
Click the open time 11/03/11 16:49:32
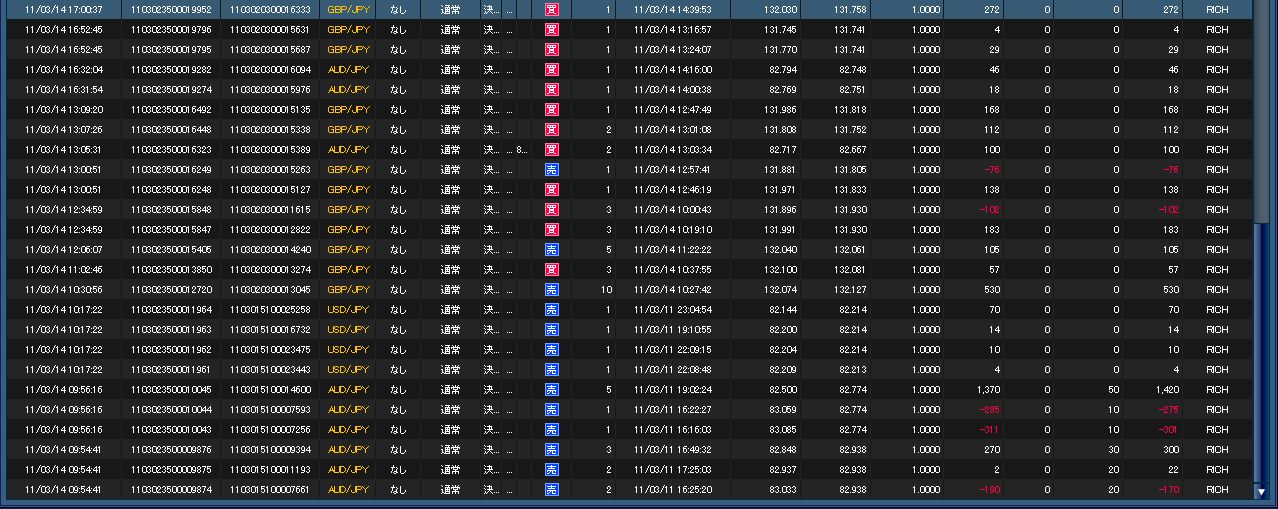(672, 450)
